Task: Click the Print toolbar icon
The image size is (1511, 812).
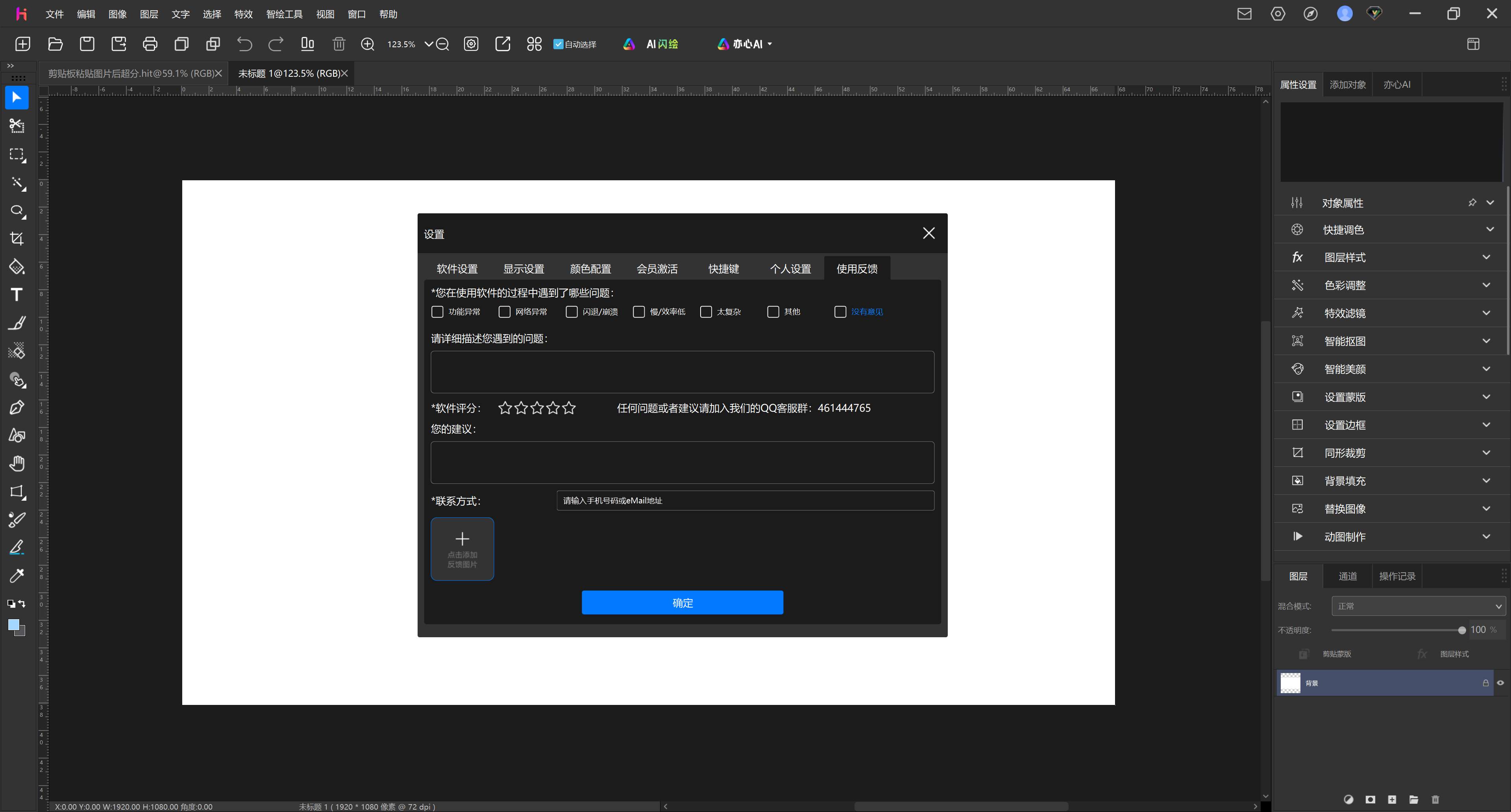Action: coord(150,44)
